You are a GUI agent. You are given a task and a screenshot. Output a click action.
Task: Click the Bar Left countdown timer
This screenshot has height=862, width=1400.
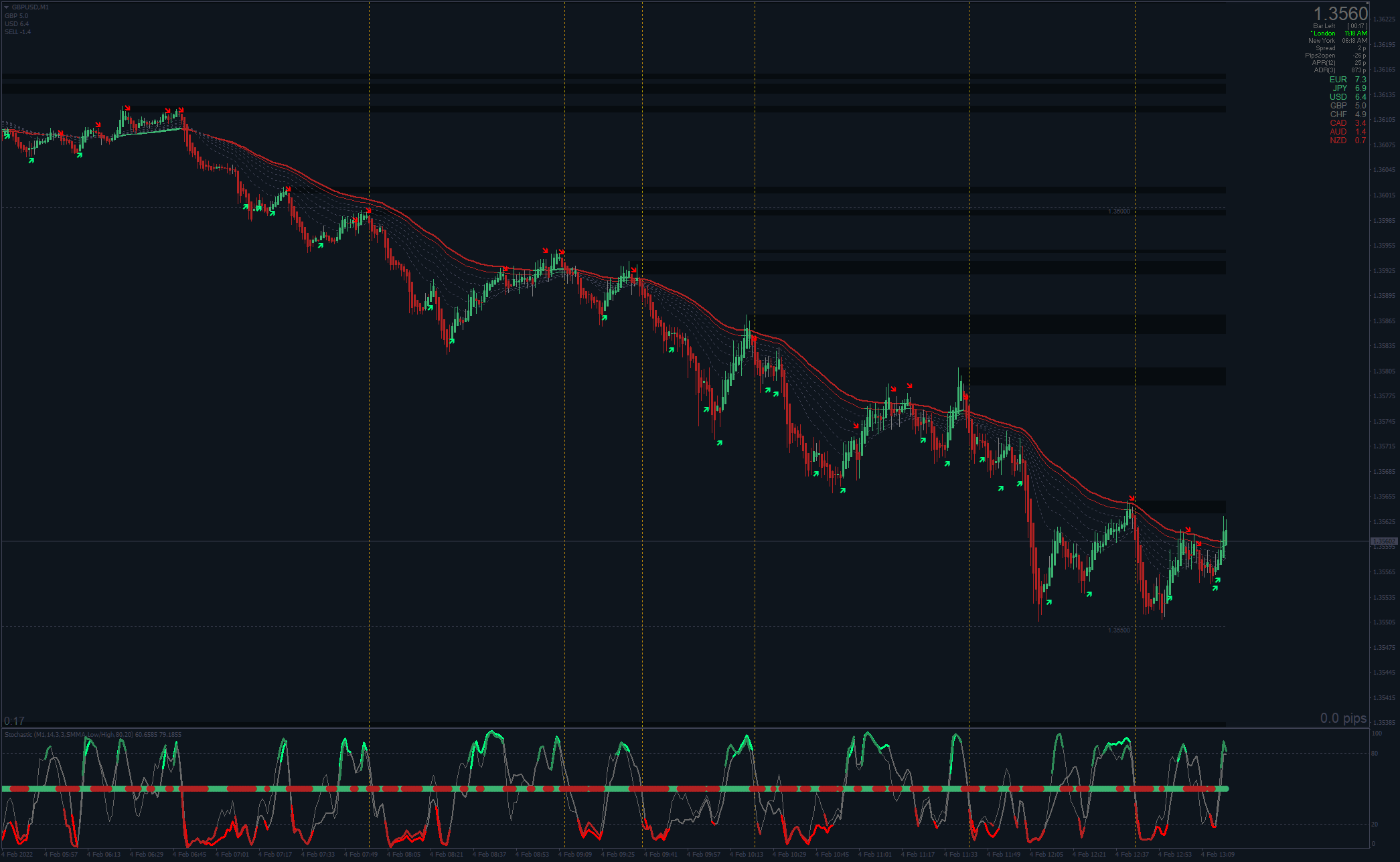1357,26
